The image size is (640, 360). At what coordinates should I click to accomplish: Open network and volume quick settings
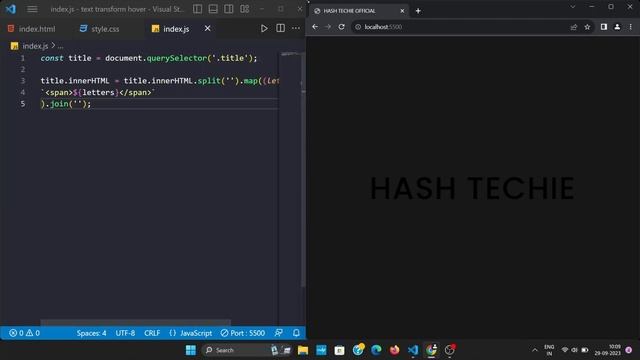coord(575,350)
